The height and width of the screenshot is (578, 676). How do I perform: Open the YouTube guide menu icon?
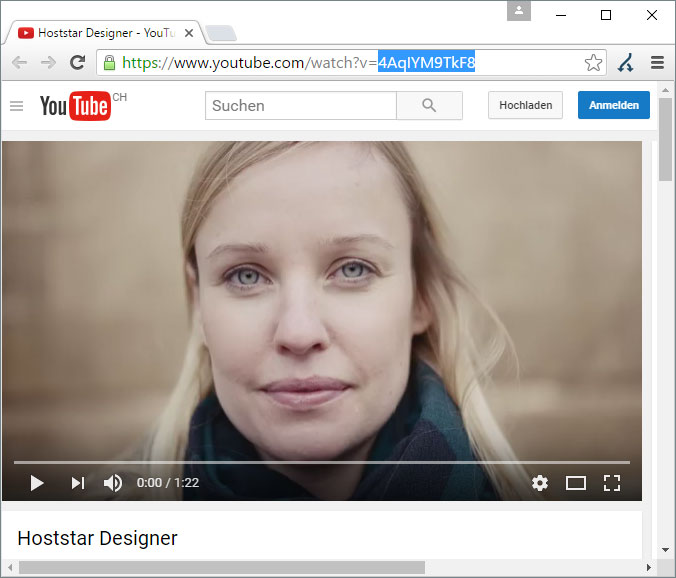16,106
